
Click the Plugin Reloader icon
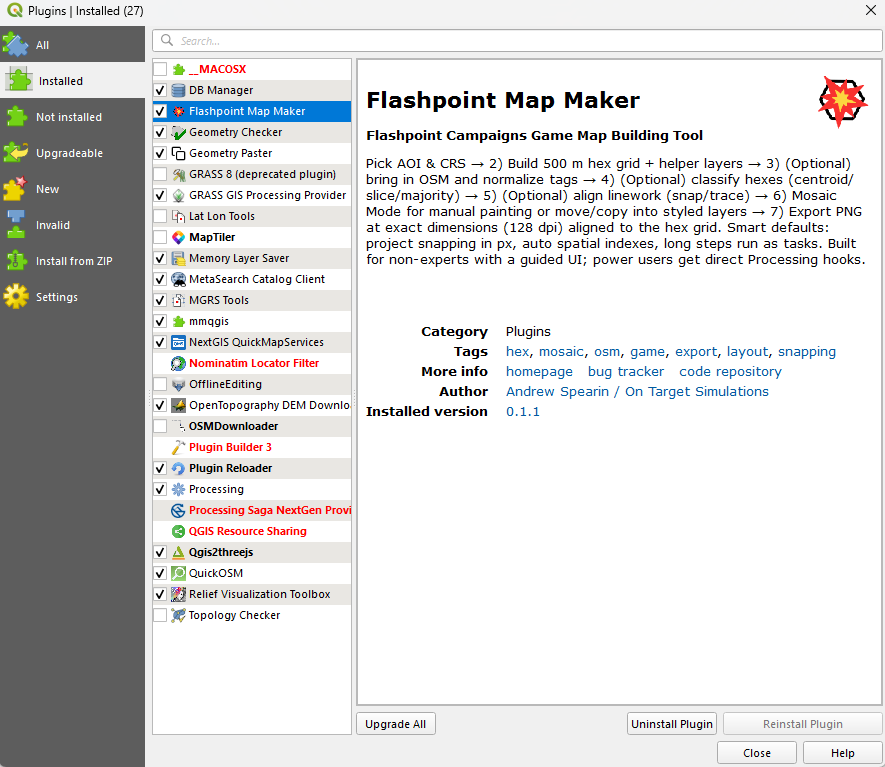click(x=178, y=468)
